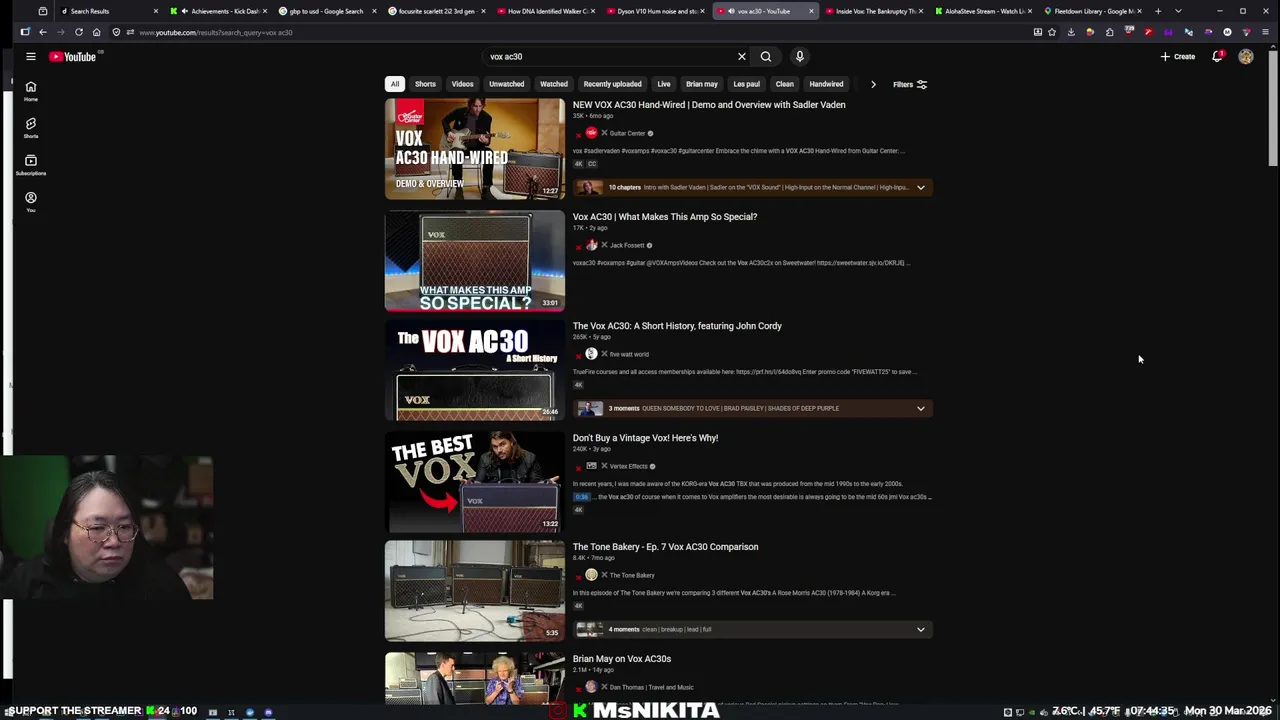Filter results by Watched chip
The height and width of the screenshot is (720, 1280).
pyautogui.click(x=554, y=84)
